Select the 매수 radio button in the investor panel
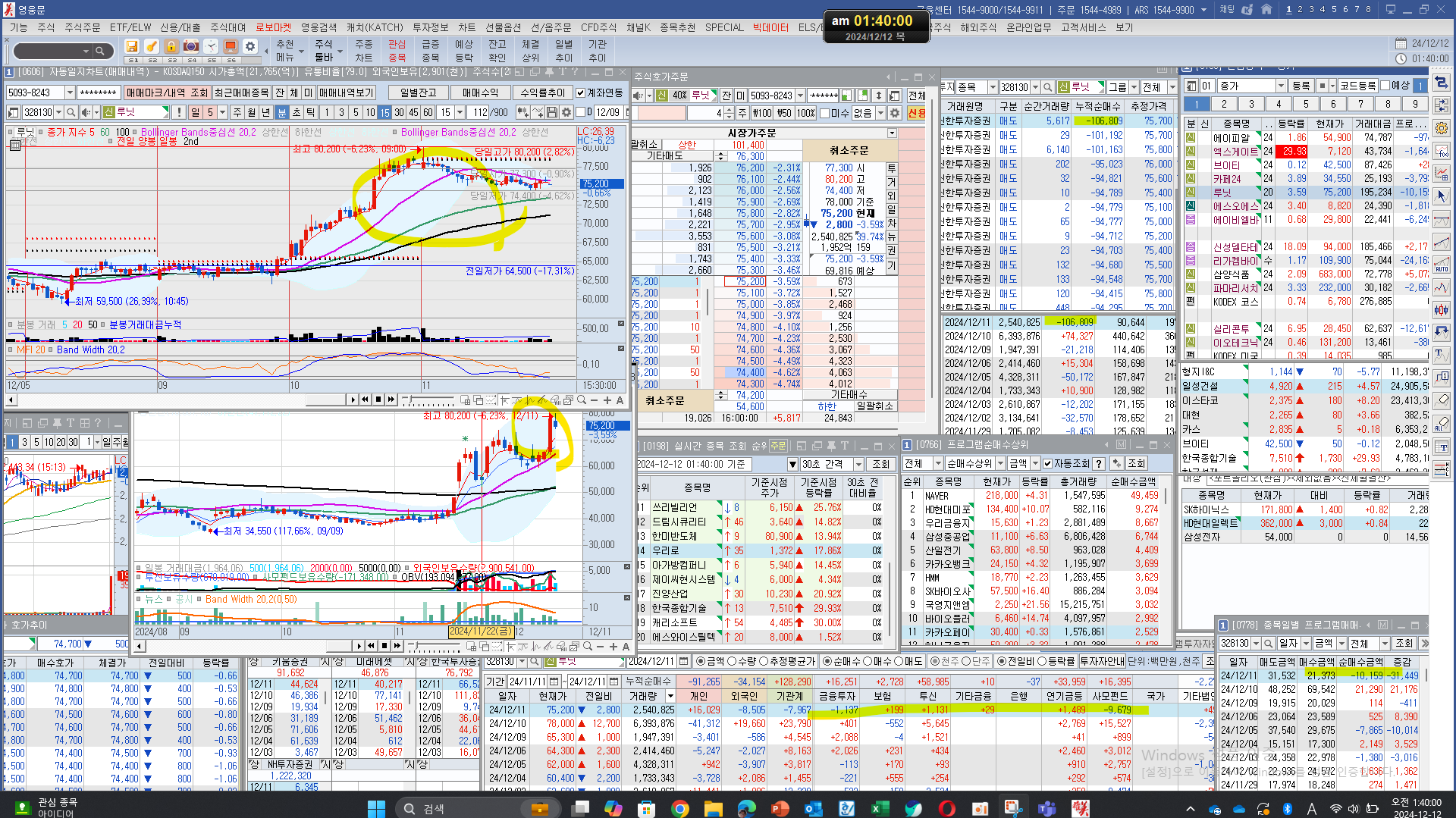This screenshot has width=1456, height=818. (868, 661)
